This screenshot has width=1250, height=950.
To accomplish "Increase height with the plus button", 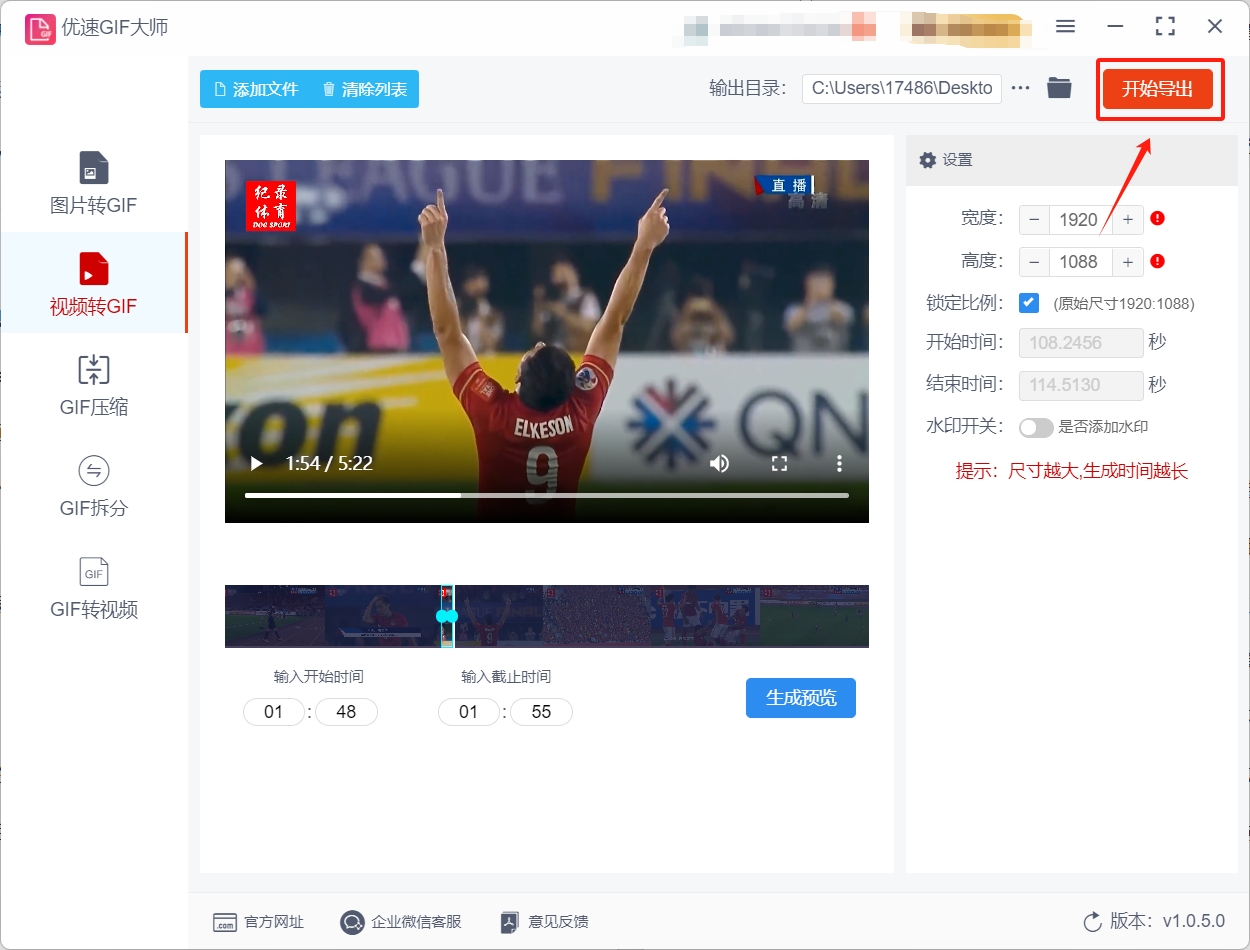I will (1128, 262).
